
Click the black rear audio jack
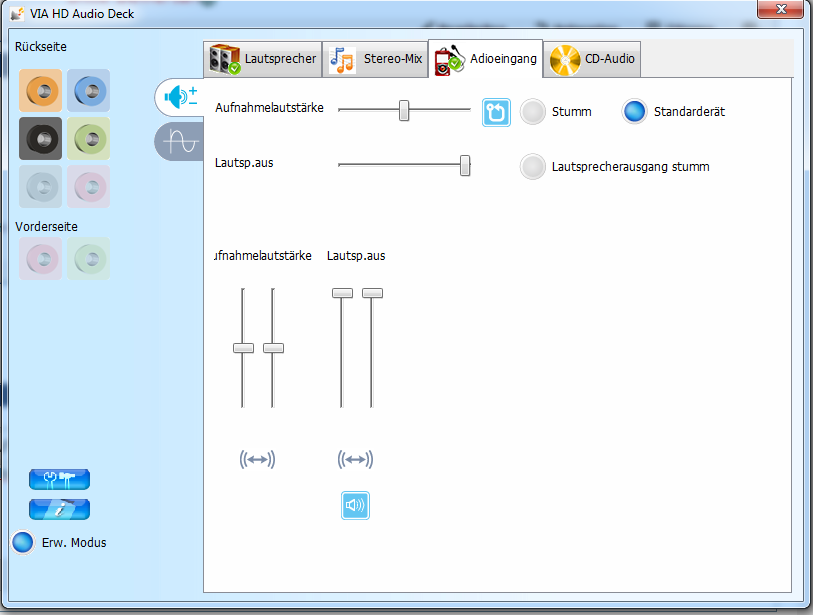coord(40,138)
